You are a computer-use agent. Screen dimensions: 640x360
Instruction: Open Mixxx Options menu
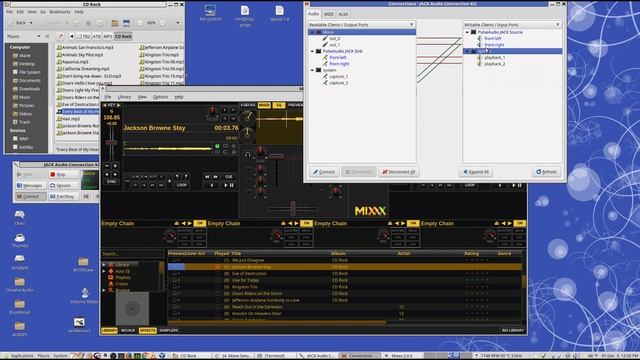tap(160, 97)
